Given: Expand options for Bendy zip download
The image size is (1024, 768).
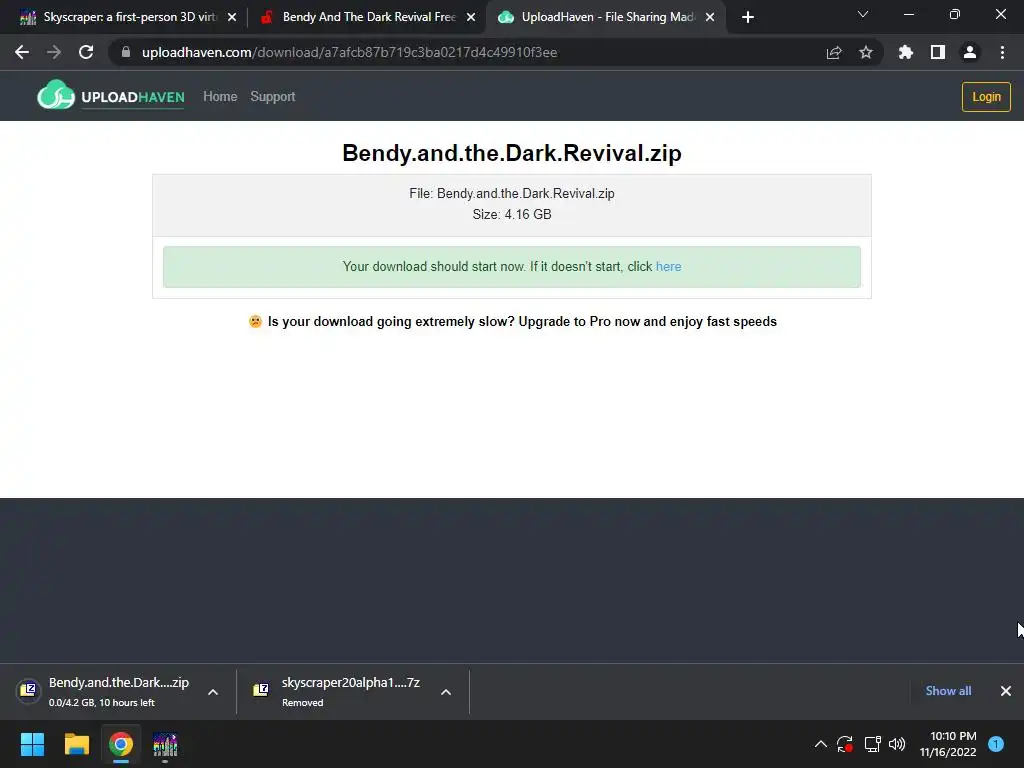Looking at the screenshot, I should pyautogui.click(x=213, y=692).
